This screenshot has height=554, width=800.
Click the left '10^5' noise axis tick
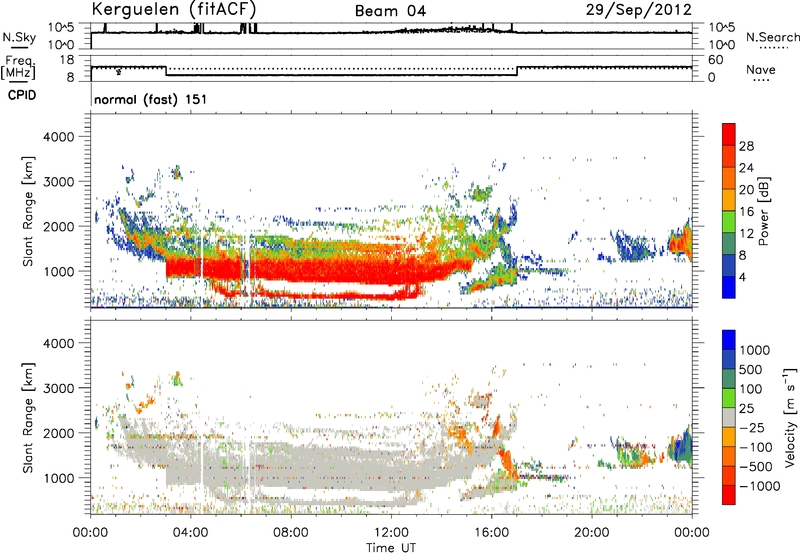click(61, 28)
